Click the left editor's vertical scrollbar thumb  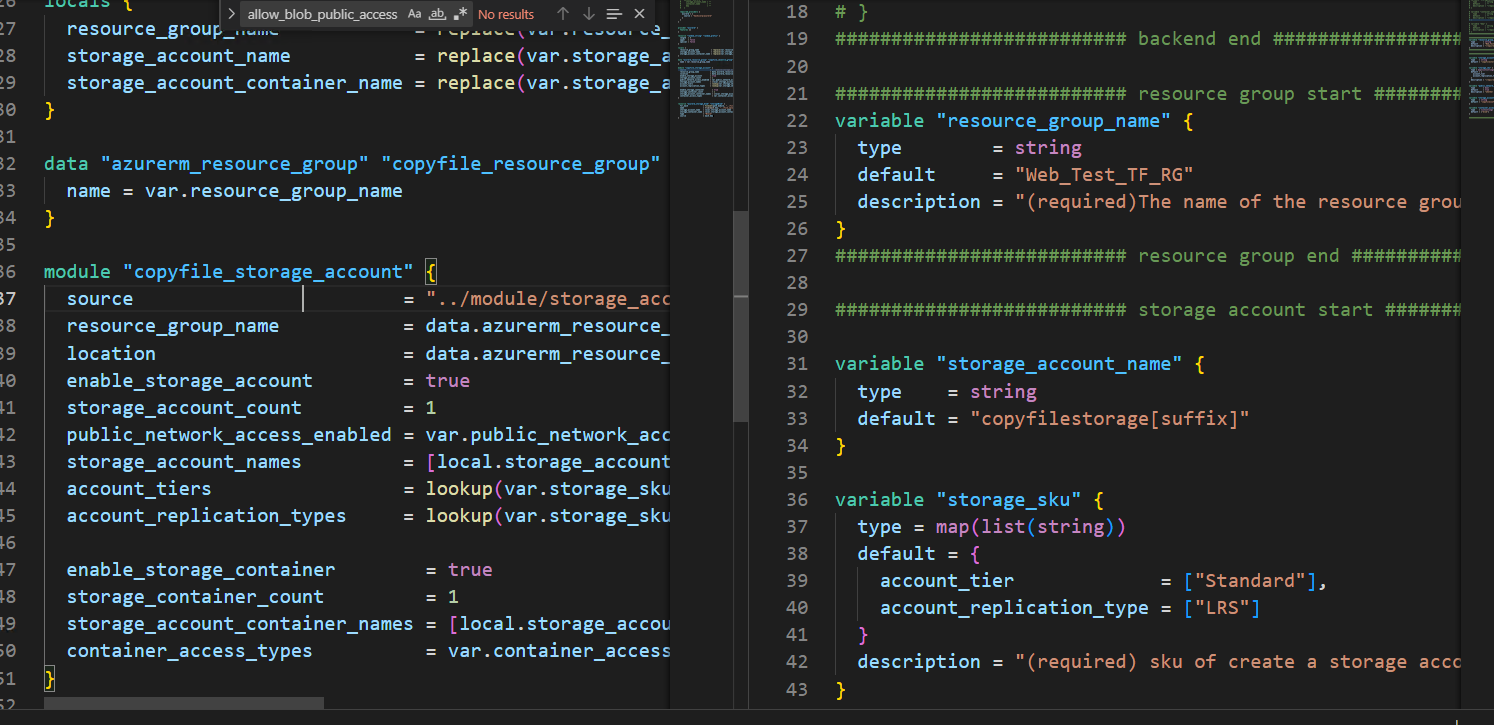[741, 316]
